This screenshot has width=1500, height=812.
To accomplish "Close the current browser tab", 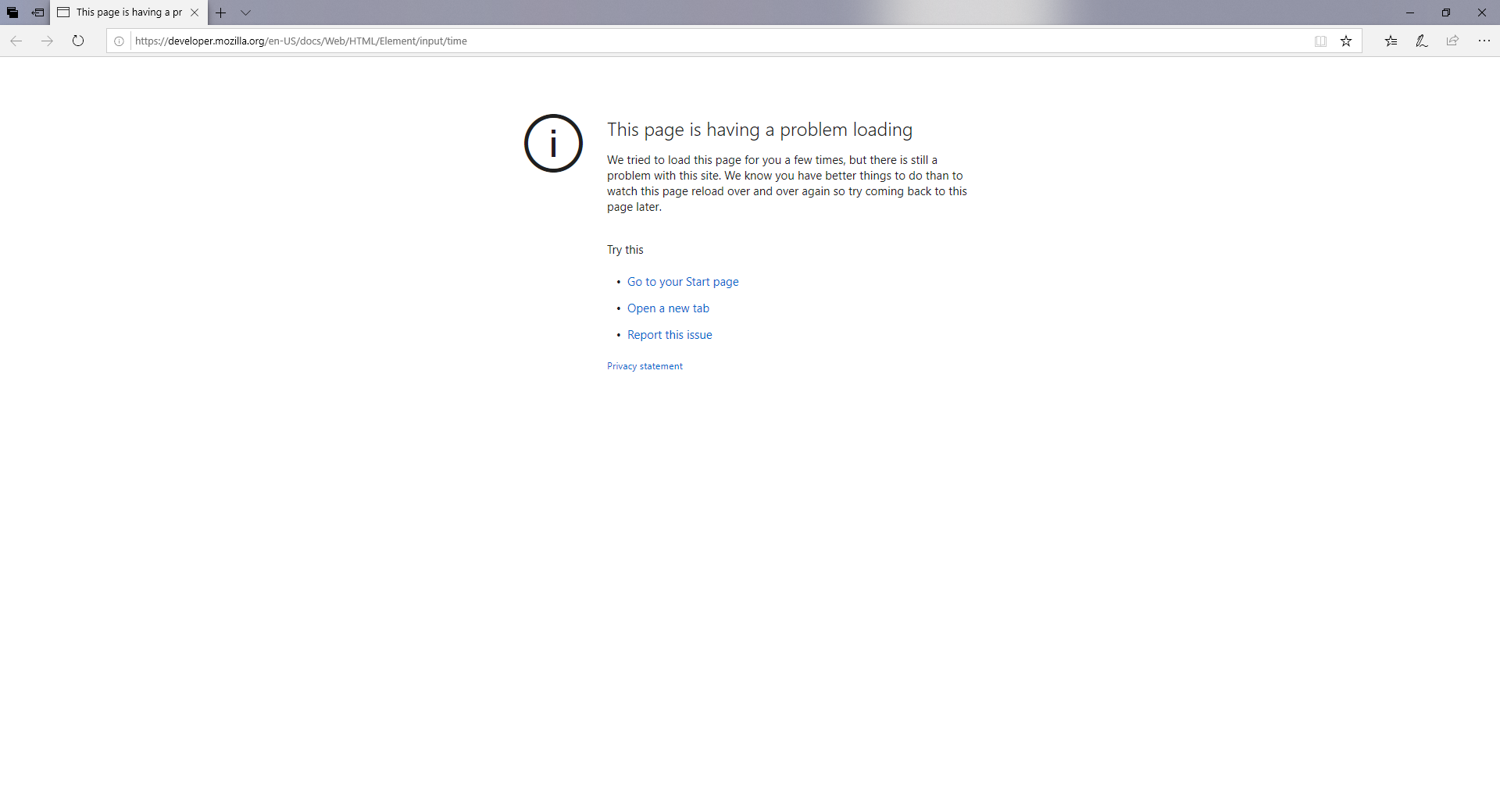I will 194,12.
